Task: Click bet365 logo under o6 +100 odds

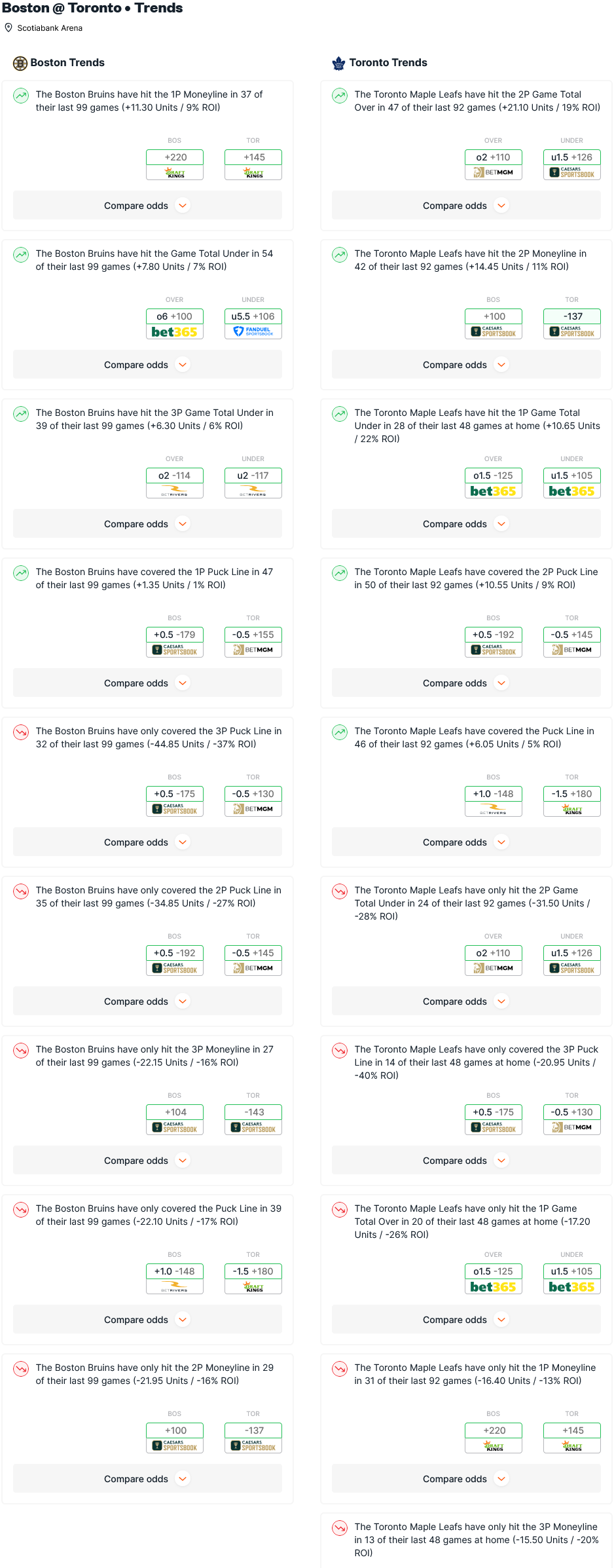Action: click(x=174, y=332)
